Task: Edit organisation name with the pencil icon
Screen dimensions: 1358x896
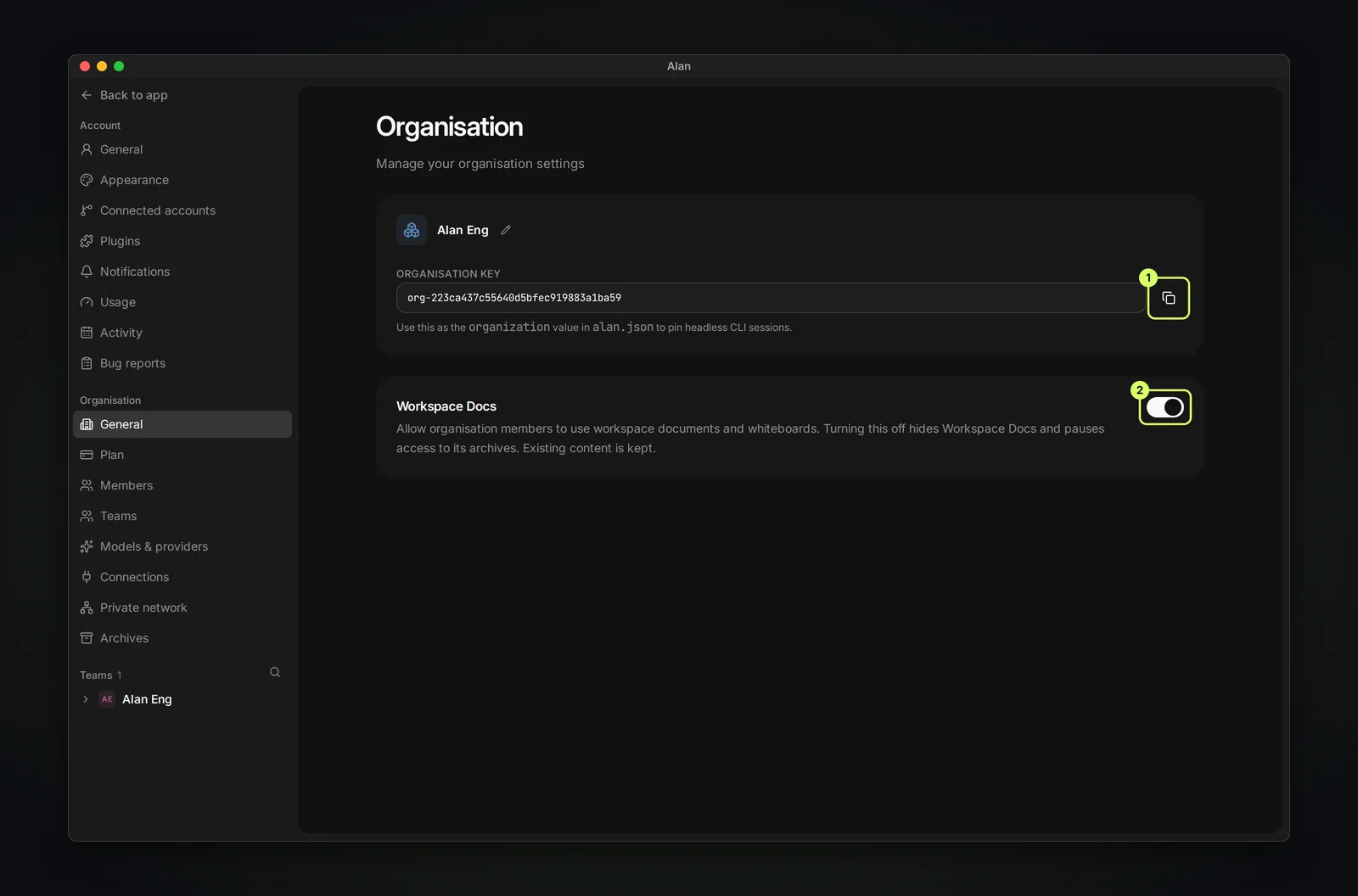Action: 506,230
